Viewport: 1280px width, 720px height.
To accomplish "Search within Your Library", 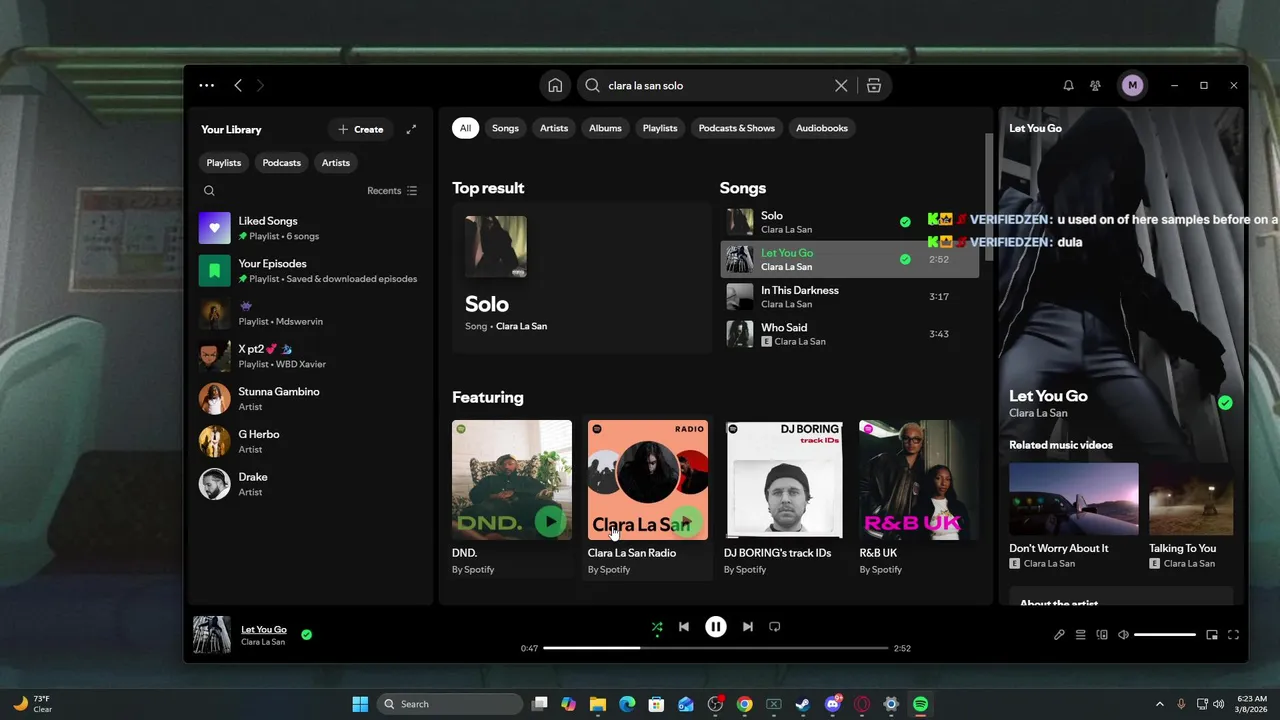I will (x=209, y=190).
